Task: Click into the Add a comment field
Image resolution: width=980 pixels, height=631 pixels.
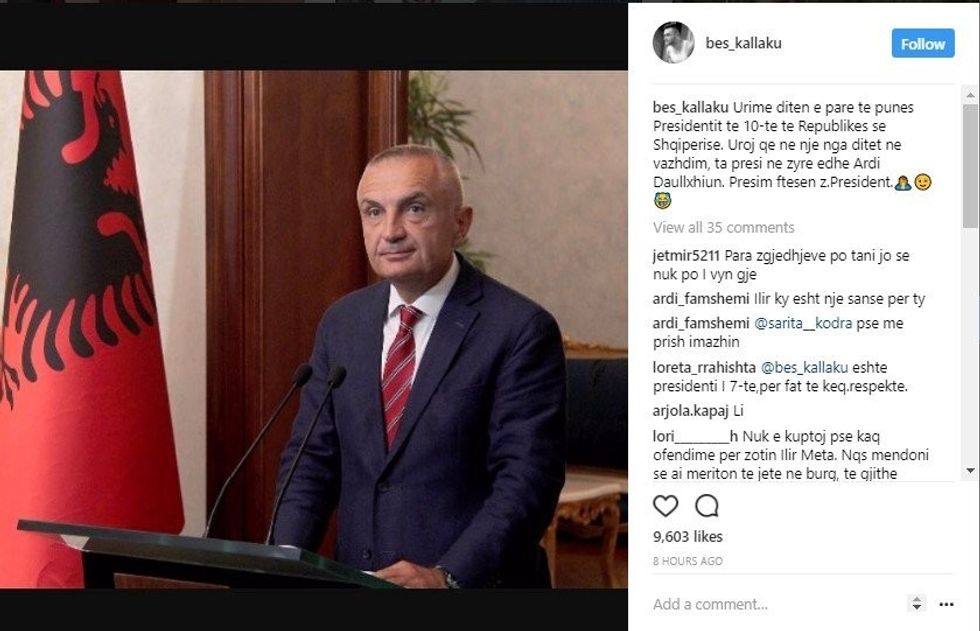Action: tap(775, 604)
